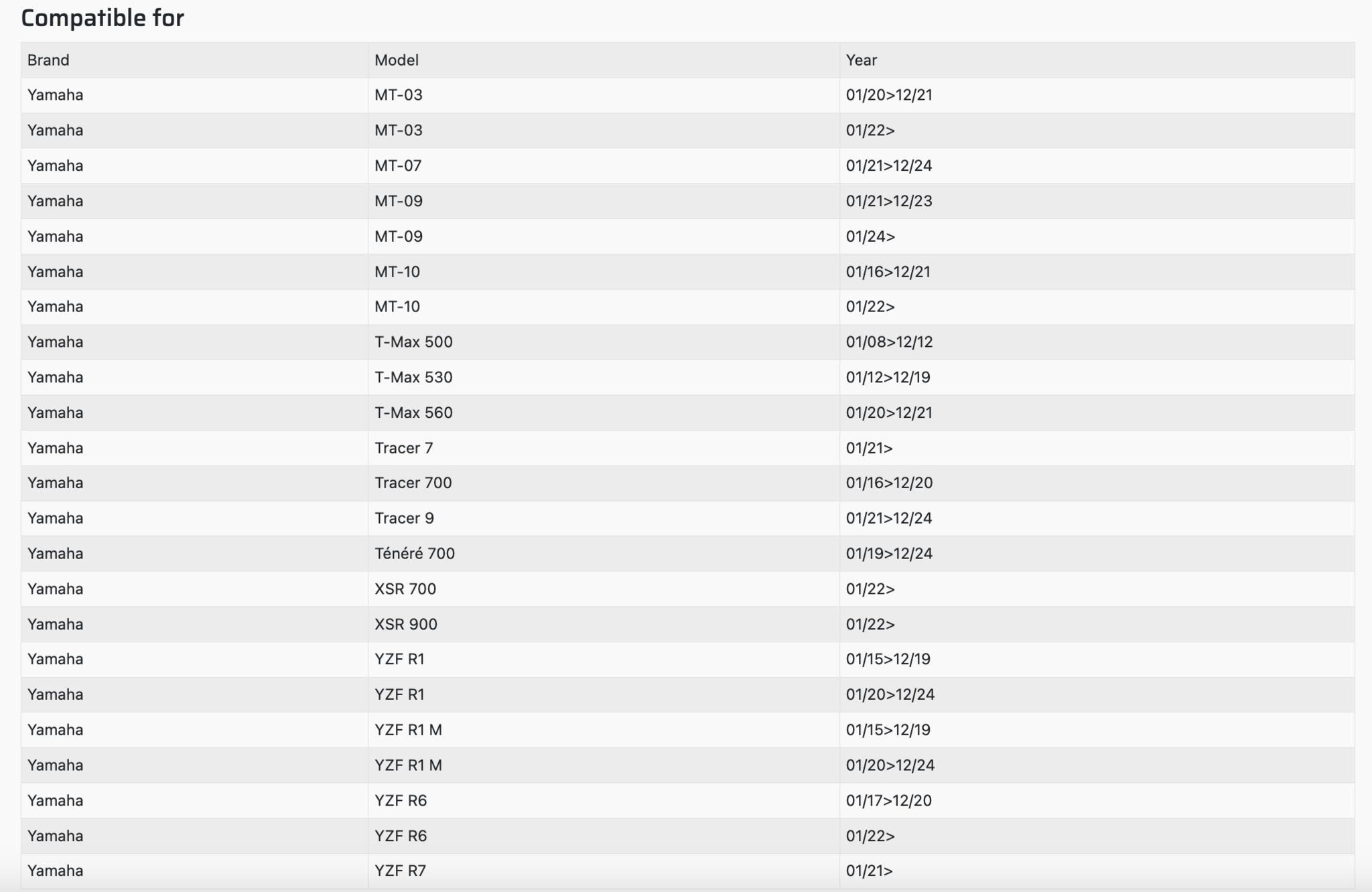Click the 01/19>12/24 year cell
The width and height of the screenshot is (1372, 892).
pyautogui.click(x=889, y=554)
